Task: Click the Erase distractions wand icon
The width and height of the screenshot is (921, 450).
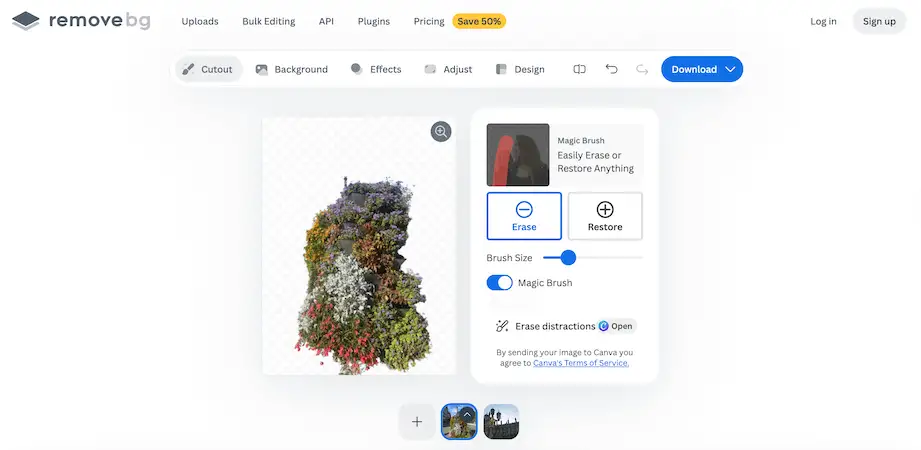Action: pyautogui.click(x=502, y=326)
